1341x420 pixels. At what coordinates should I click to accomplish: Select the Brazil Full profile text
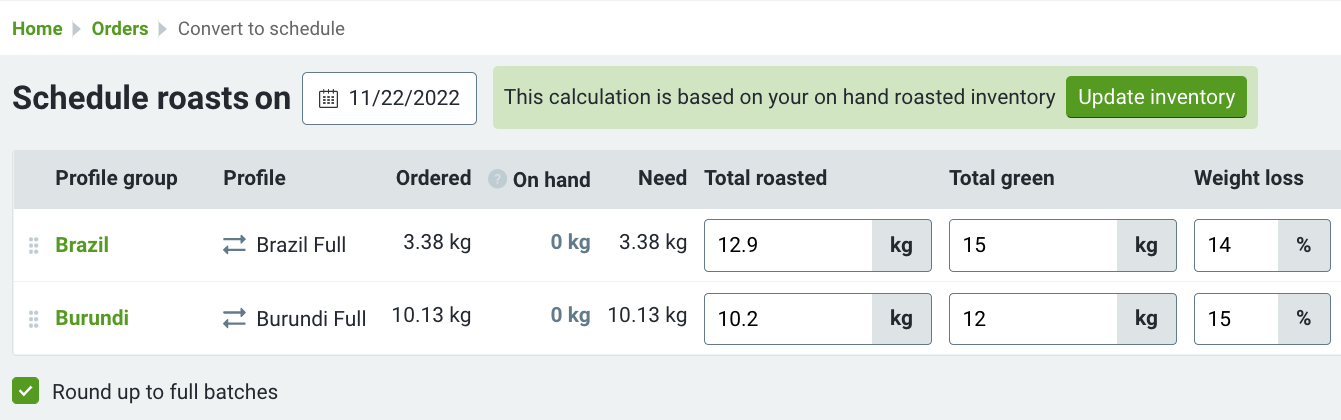(301, 245)
